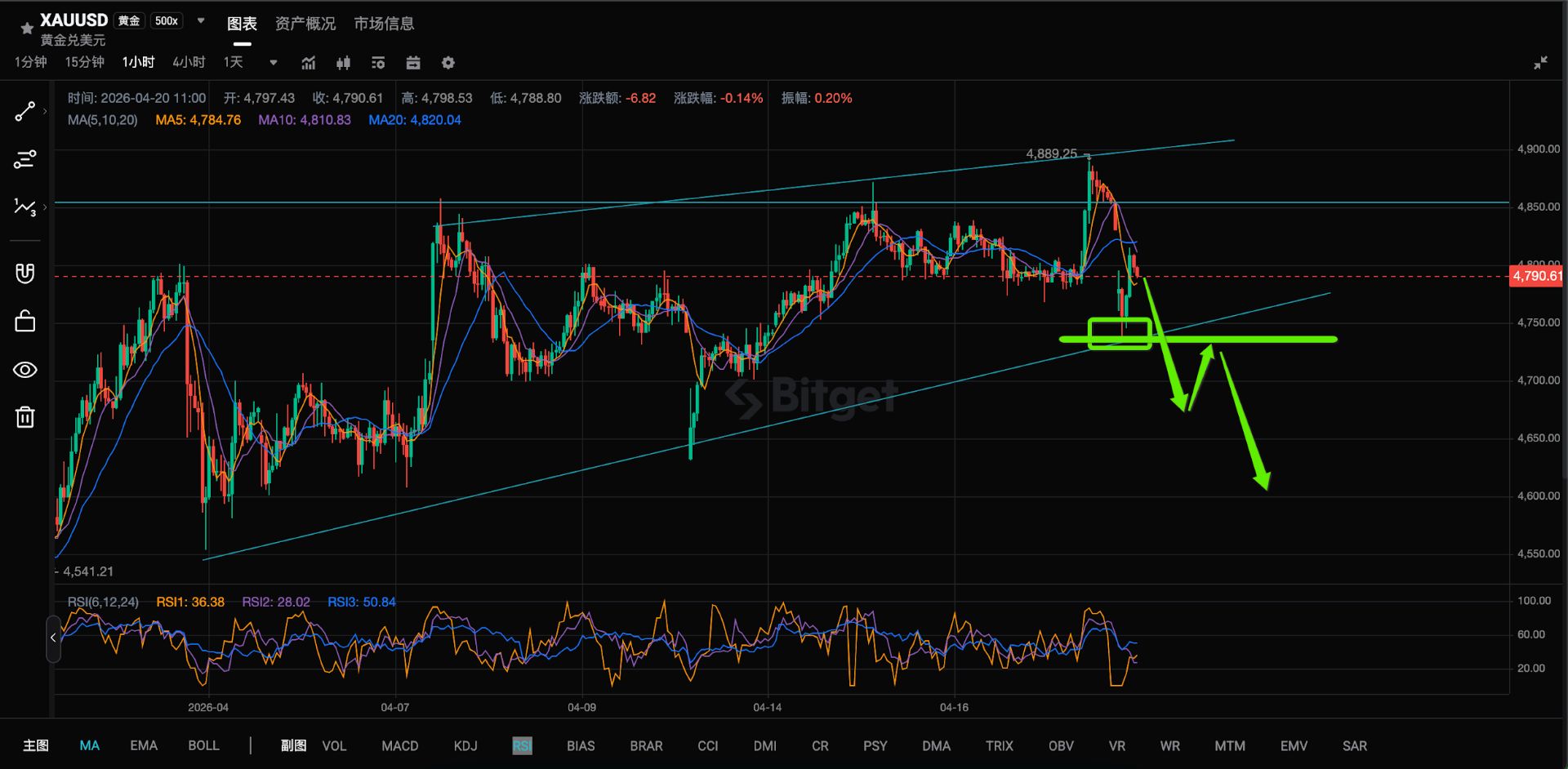This screenshot has height=769, width=1568.
Task: Select the CR indicator
Action: coord(821,745)
